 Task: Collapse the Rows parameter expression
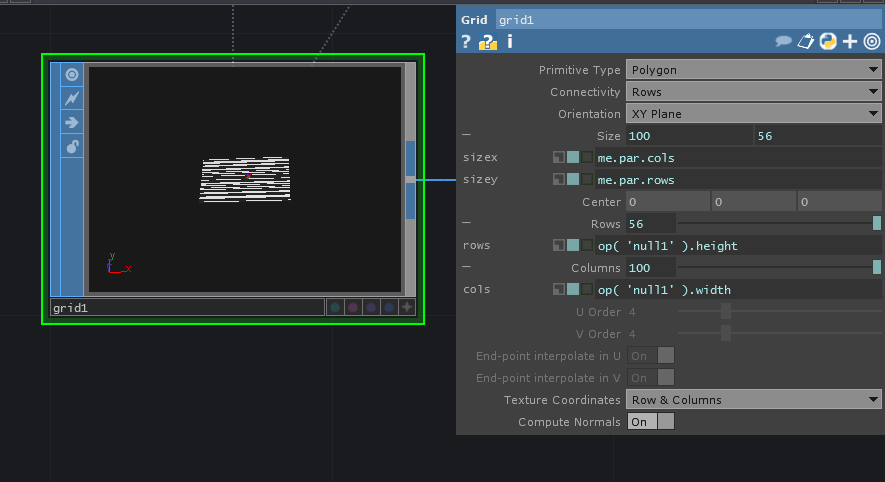pyautogui.click(x=466, y=224)
